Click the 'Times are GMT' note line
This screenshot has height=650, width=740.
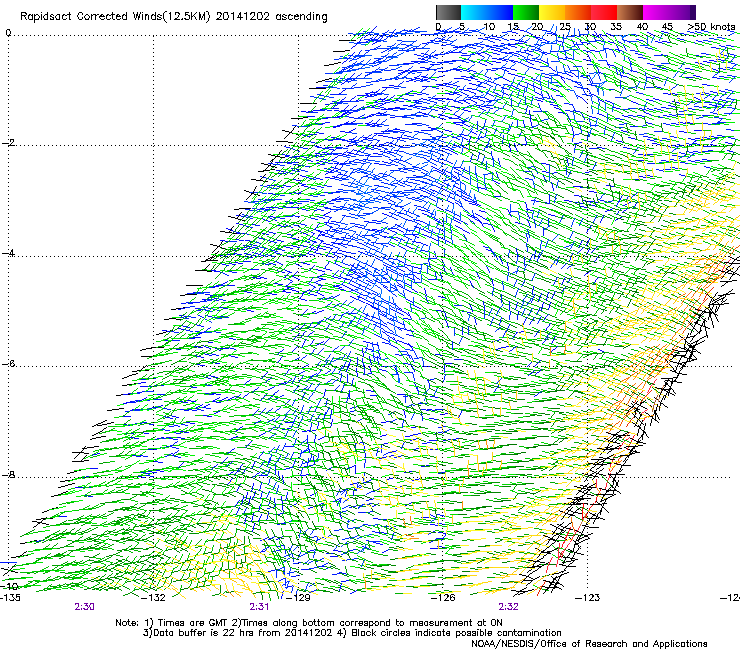tap(309, 623)
